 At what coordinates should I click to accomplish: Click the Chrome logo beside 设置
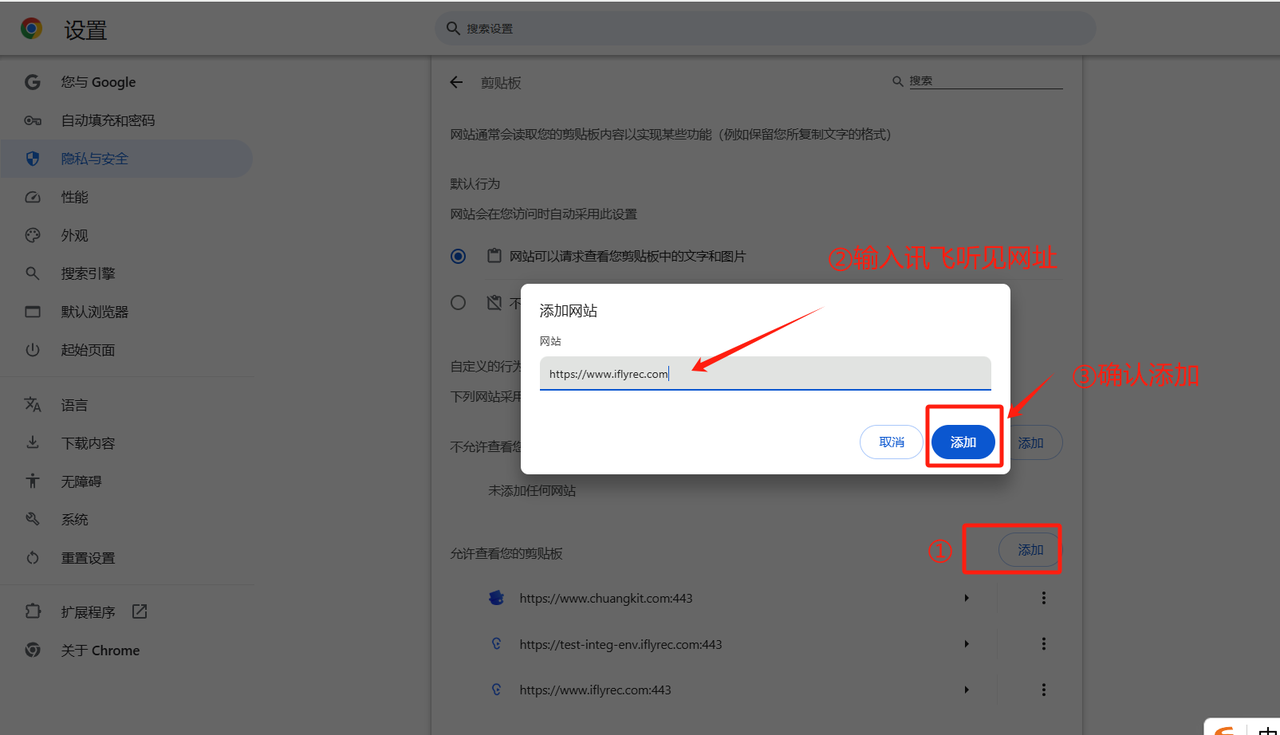coord(32,29)
